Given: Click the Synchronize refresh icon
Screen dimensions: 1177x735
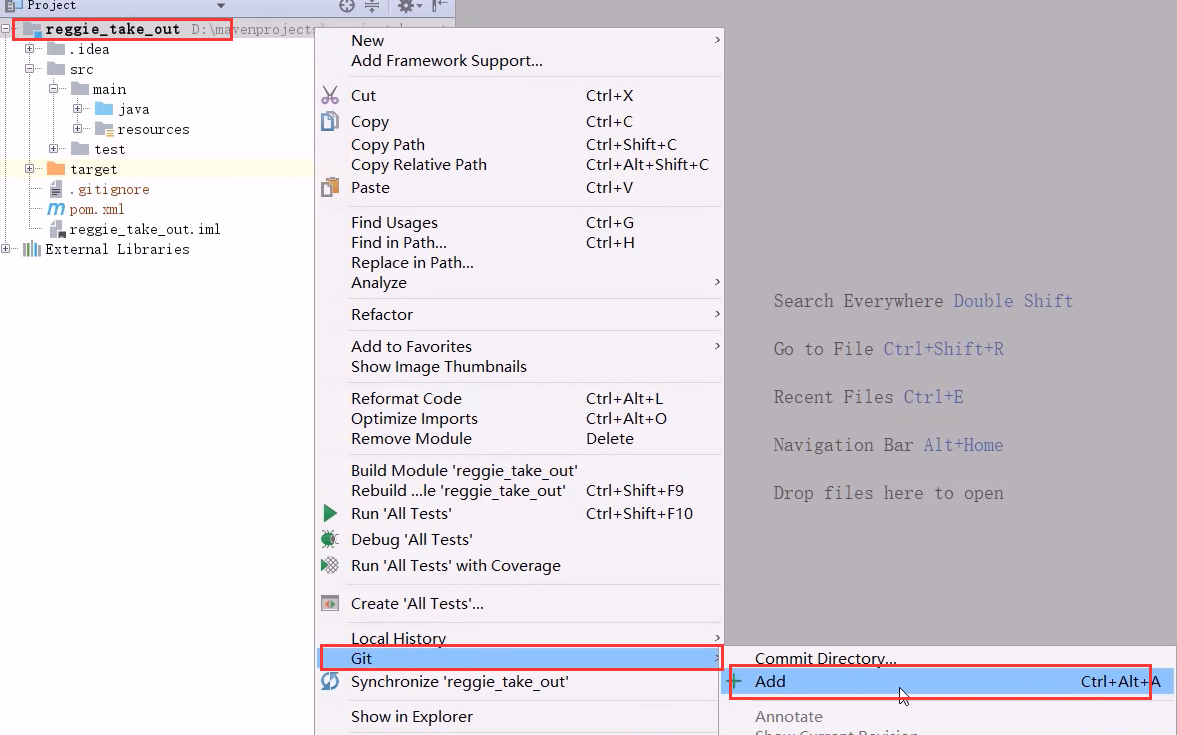Looking at the screenshot, I should 330,682.
